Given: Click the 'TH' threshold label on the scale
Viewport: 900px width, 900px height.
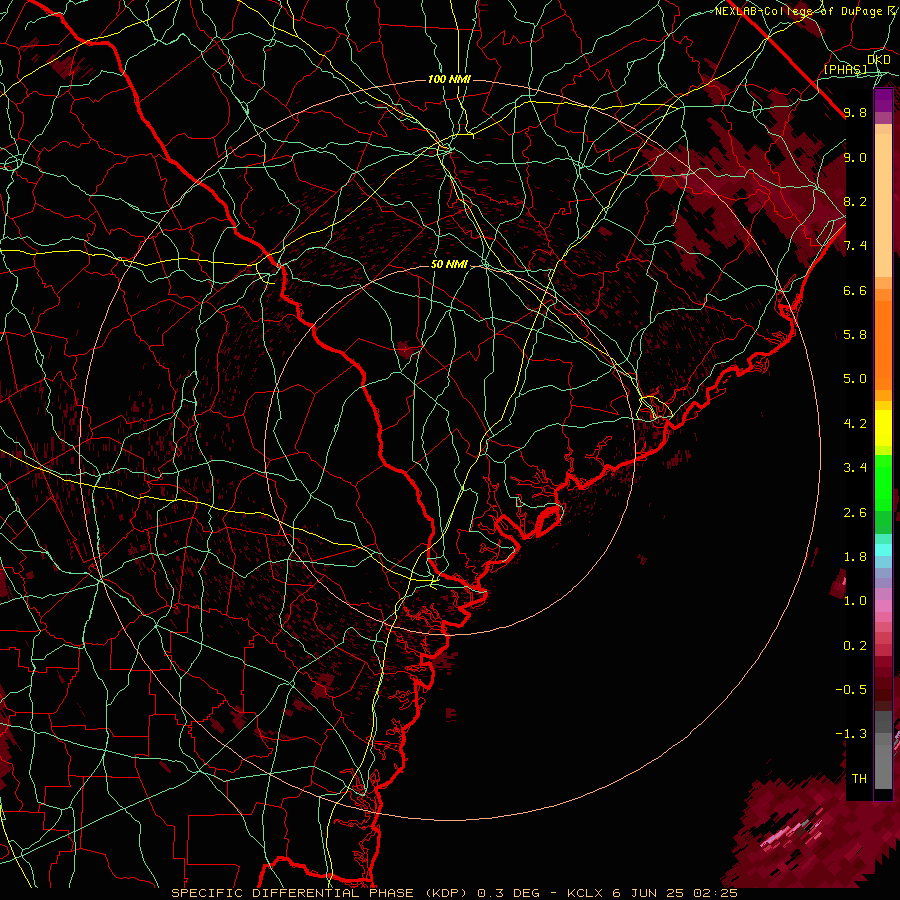Looking at the screenshot, I should (x=859, y=779).
